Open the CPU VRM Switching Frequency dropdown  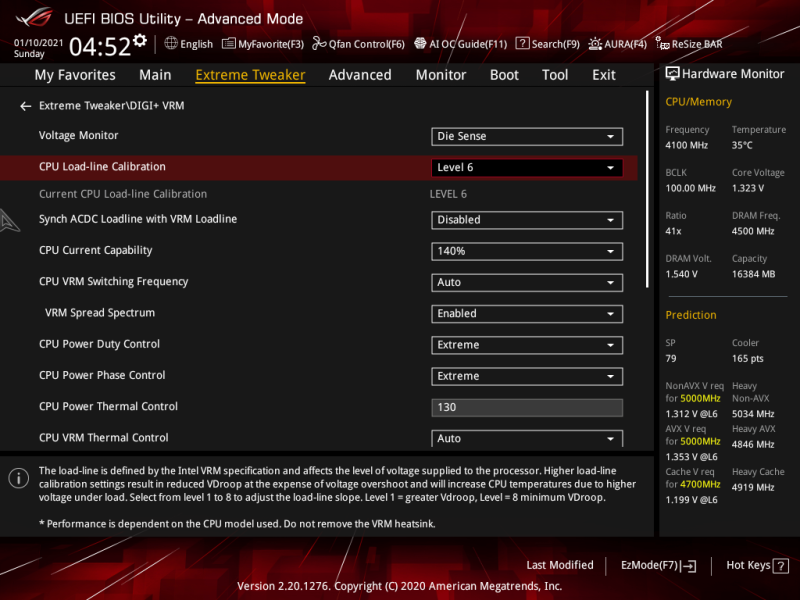(527, 282)
